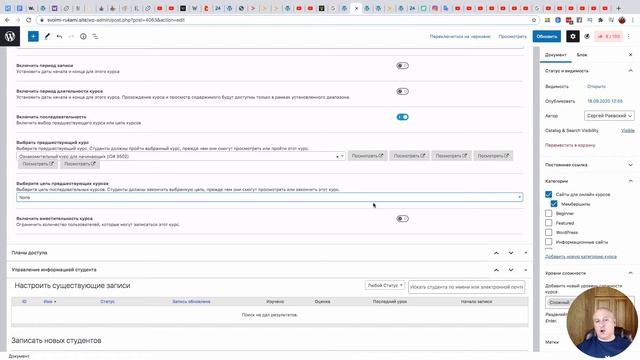
Task: Expand 'Постоянная ссылка' panel
Action: 631,165
